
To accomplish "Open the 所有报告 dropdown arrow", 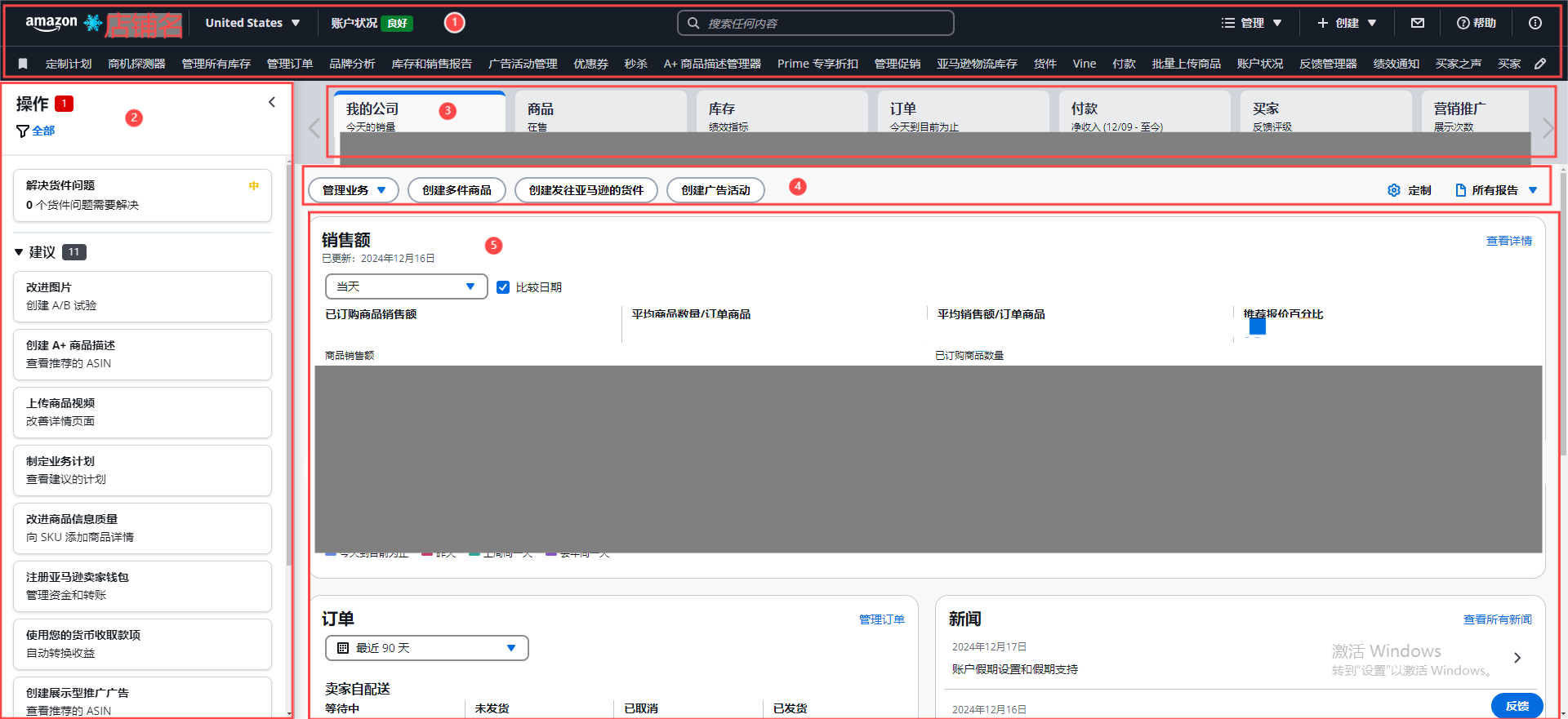I will pos(1533,190).
